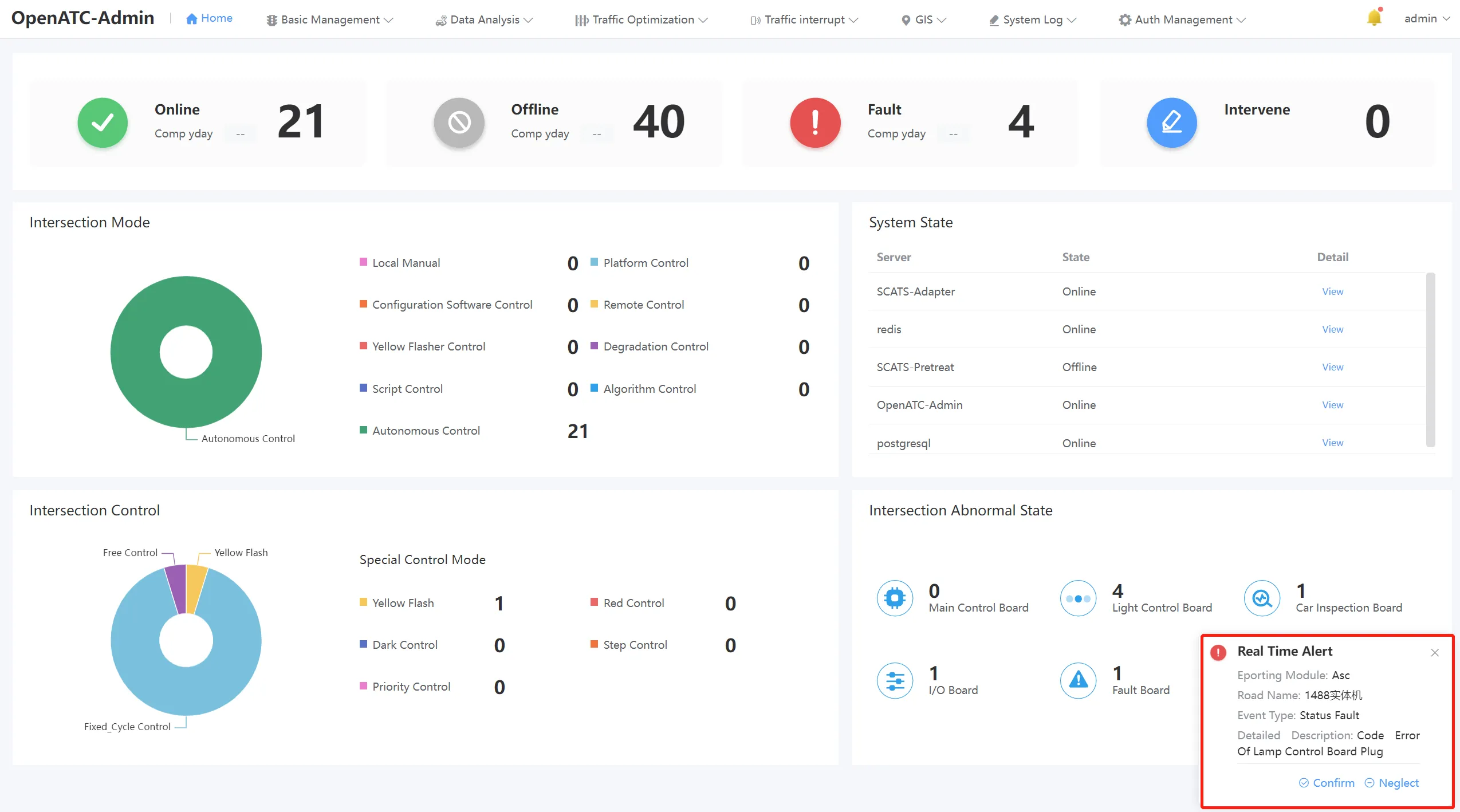Confirm the Real Time Alert
Image resolution: width=1460 pixels, height=812 pixels.
[1327, 783]
